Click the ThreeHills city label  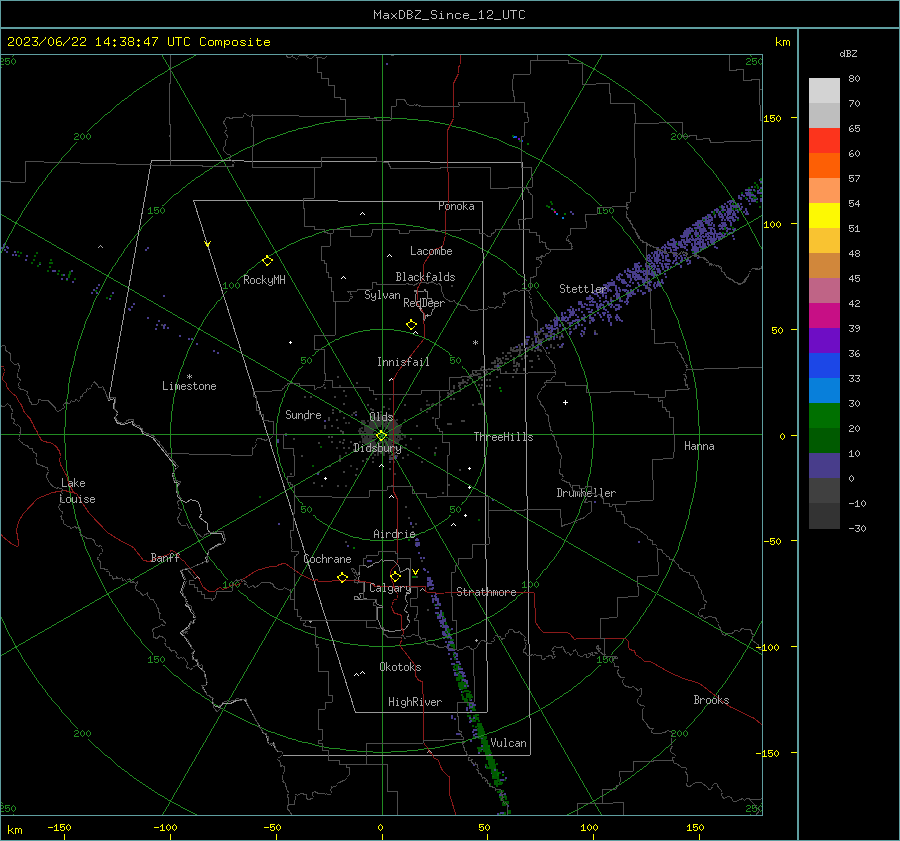503,437
